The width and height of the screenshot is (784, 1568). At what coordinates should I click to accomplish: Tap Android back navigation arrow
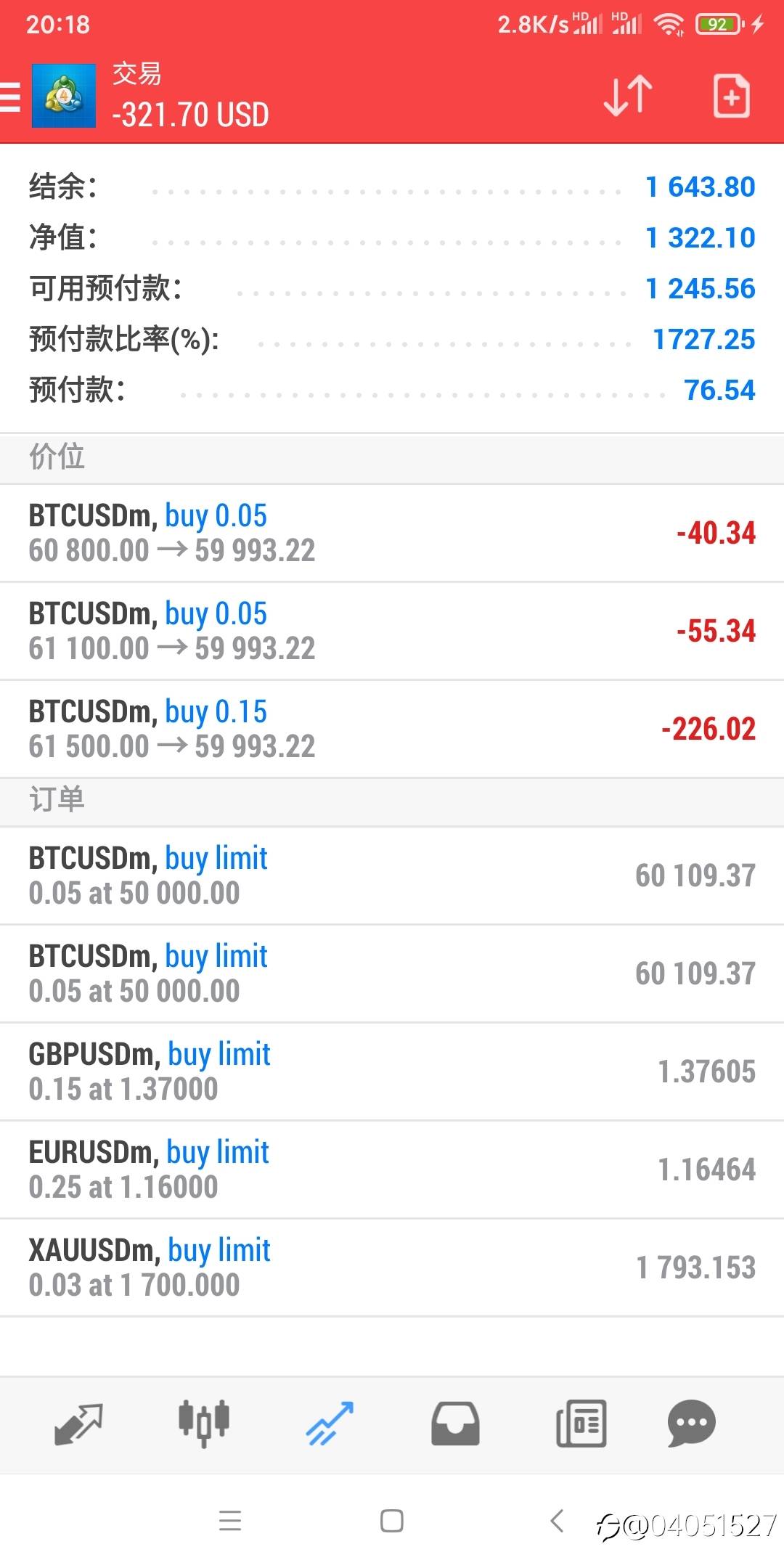[x=557, y=1520]
